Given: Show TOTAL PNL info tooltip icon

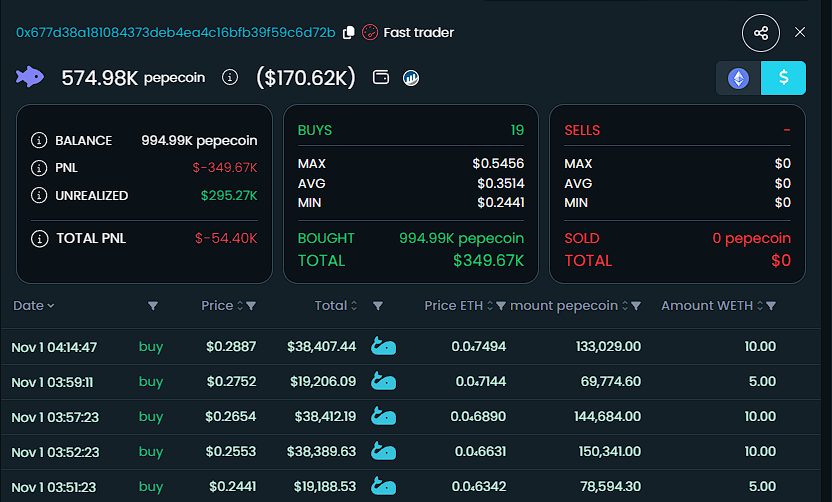Looking at the screenshot, I should pos(39,239).
